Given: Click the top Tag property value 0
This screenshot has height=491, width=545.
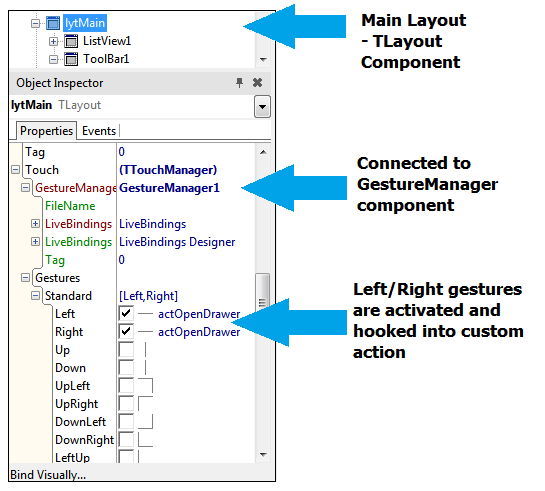Looking at the screenshot, I should click(x=122, y=152).
